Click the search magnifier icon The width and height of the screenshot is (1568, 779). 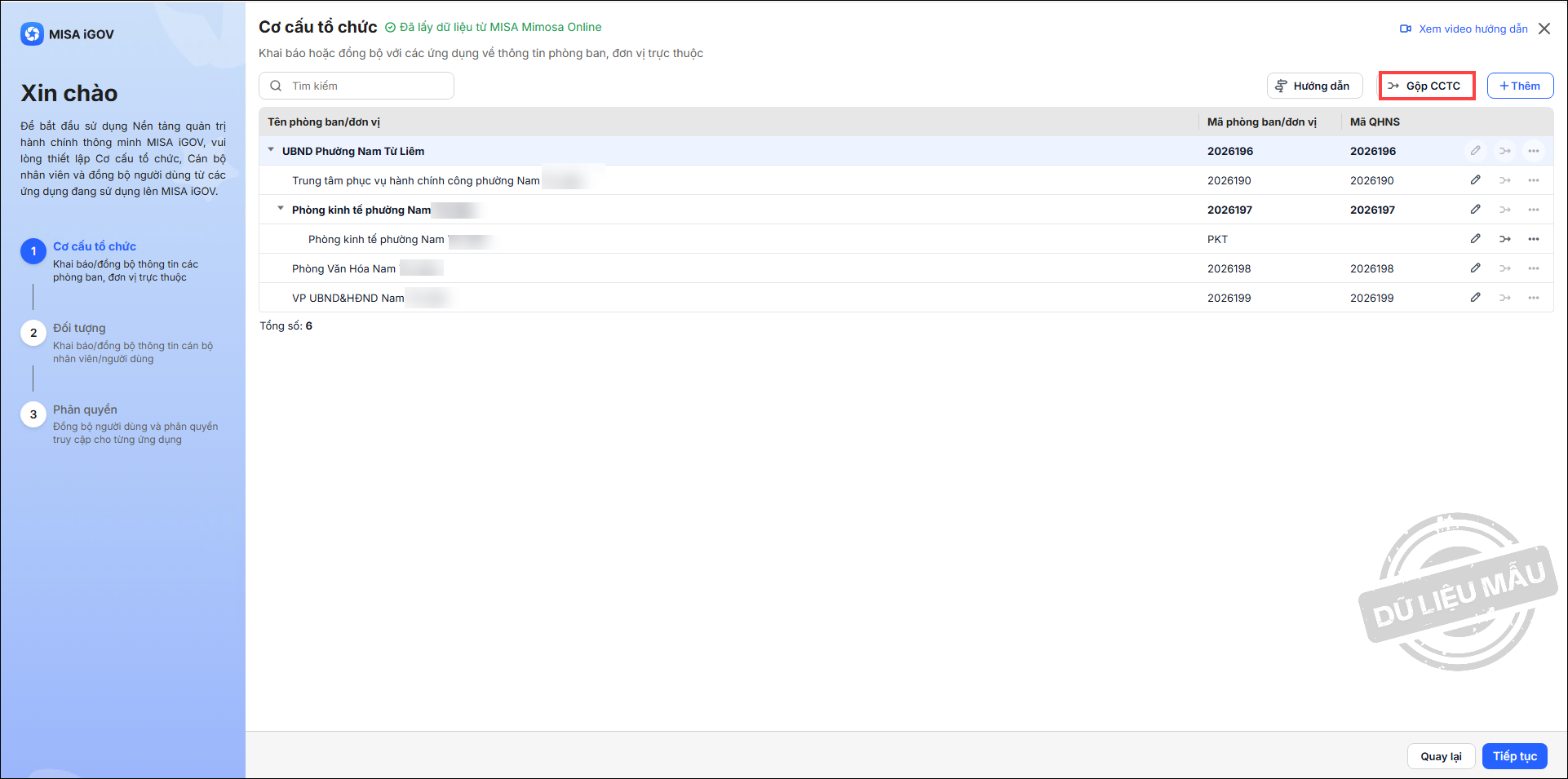point(276,86)
